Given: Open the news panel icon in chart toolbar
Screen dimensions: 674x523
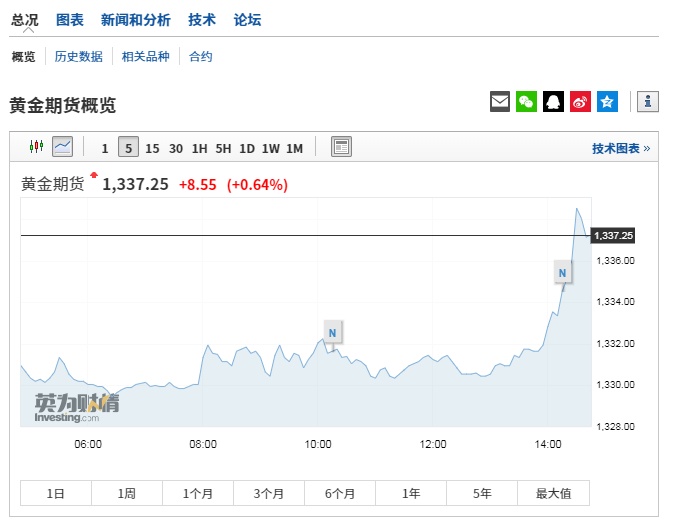Looking at the screenshot, I should click(341, 147).
